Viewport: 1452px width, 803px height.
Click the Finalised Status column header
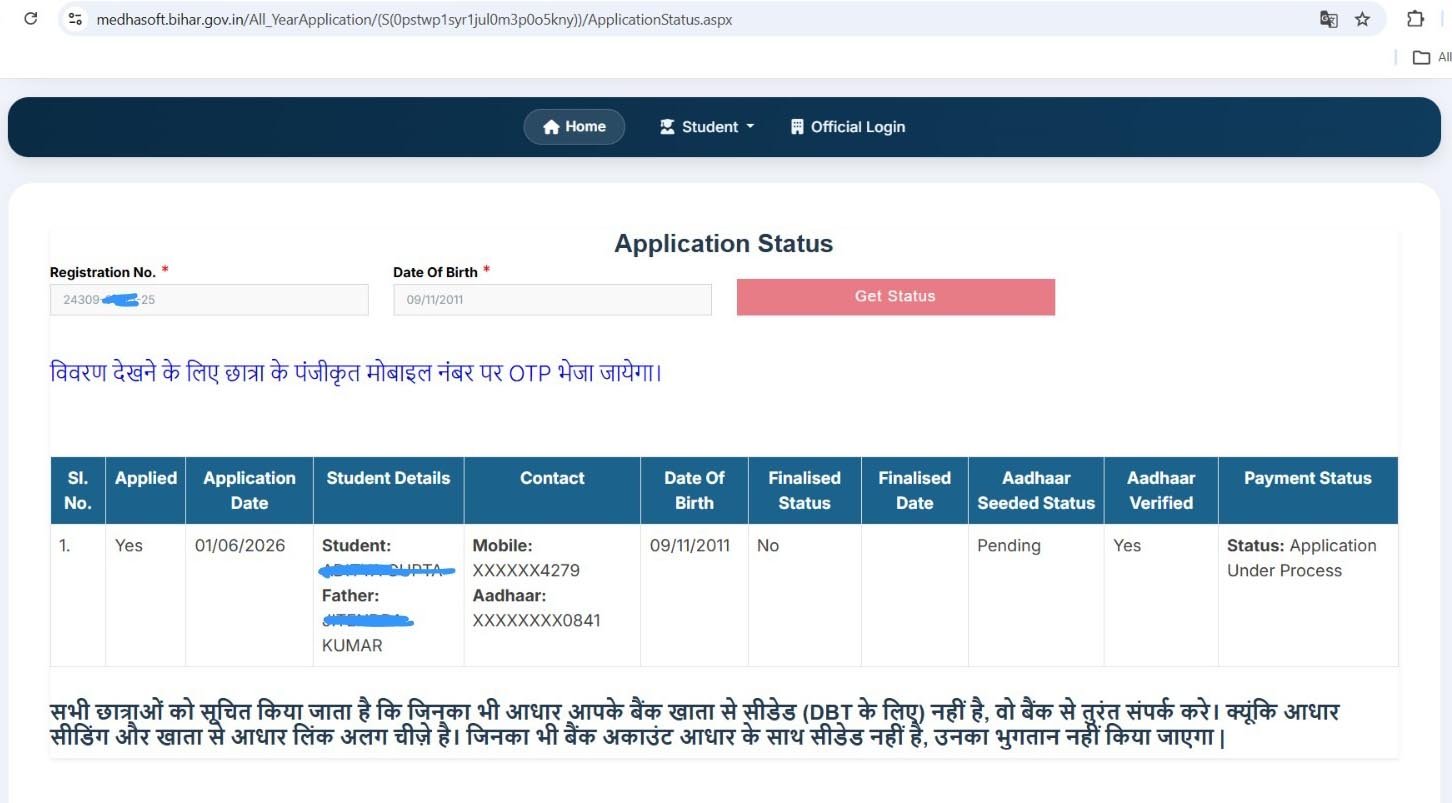[x=805, y=490]
